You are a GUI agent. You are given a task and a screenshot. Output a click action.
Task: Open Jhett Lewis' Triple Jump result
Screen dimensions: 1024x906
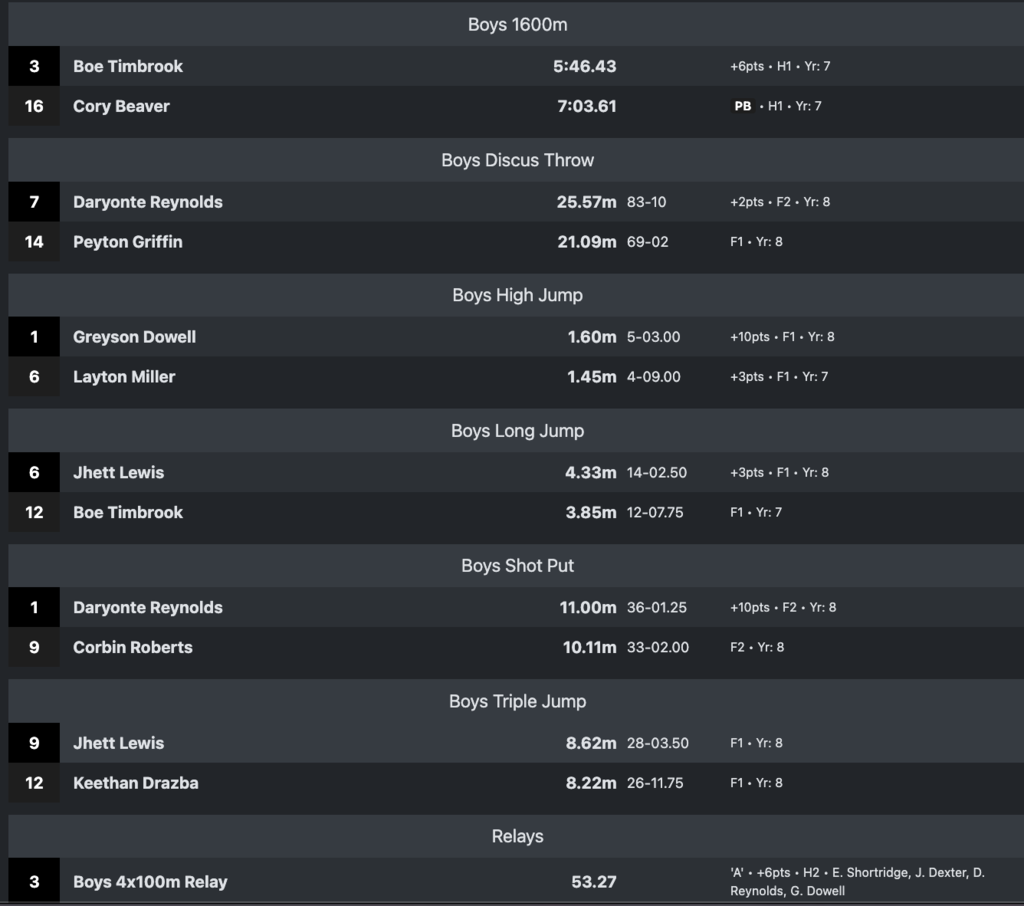(x=118, y=743)
